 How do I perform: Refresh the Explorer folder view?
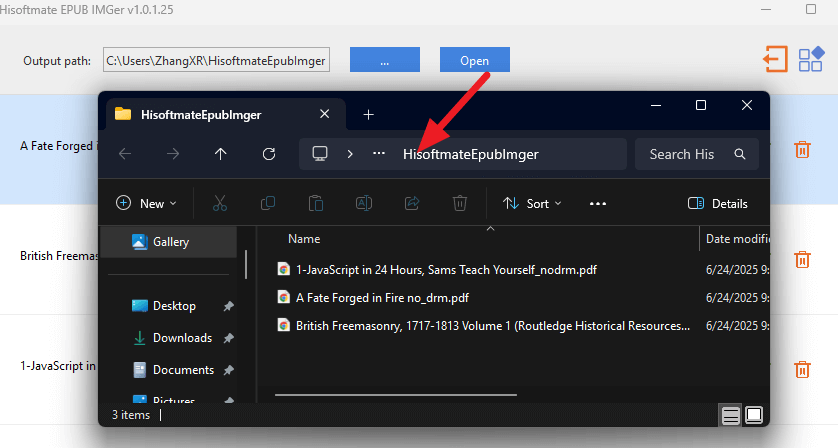(269, 154)
